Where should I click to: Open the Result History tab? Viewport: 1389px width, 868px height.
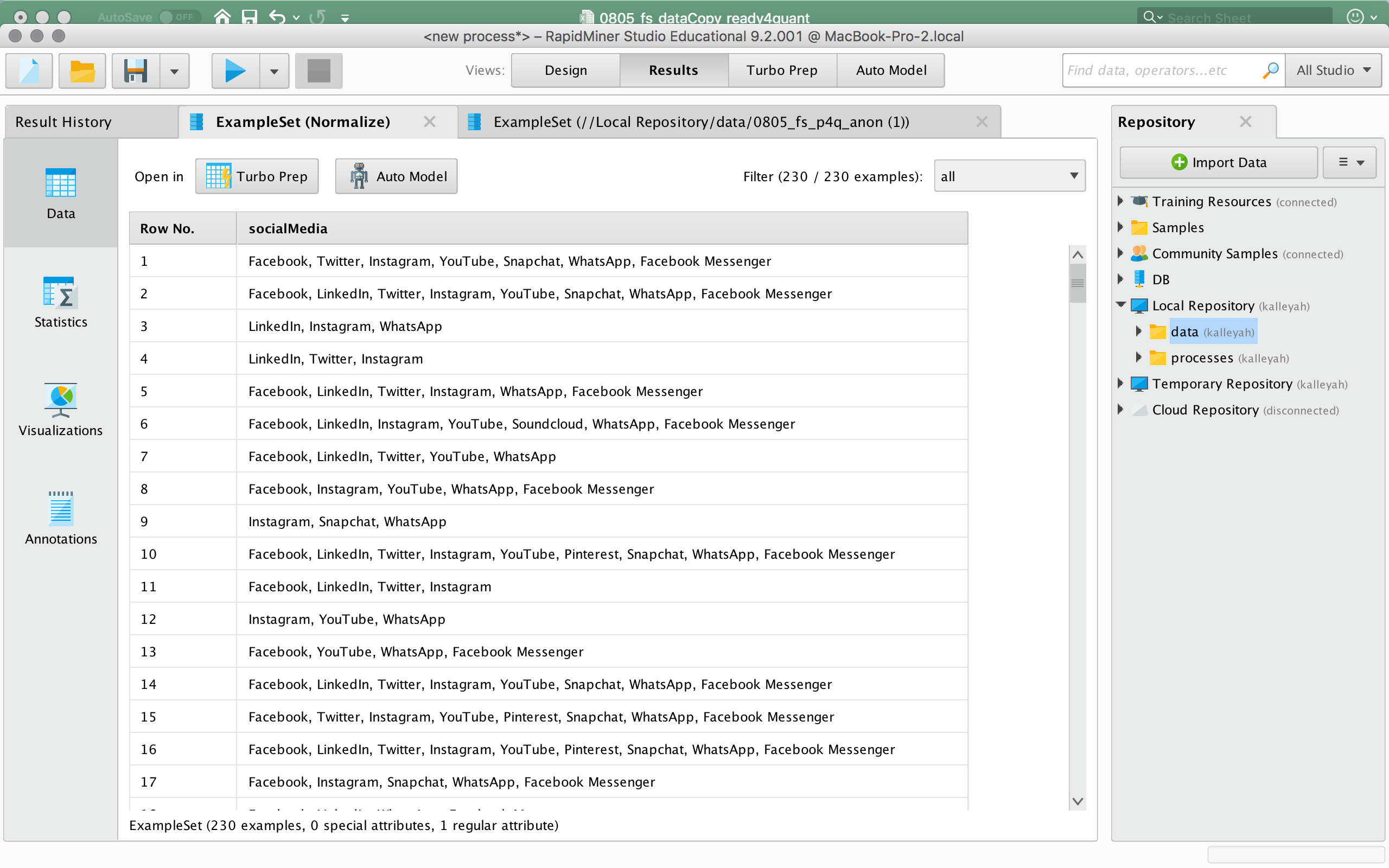(x=91, y=122)
